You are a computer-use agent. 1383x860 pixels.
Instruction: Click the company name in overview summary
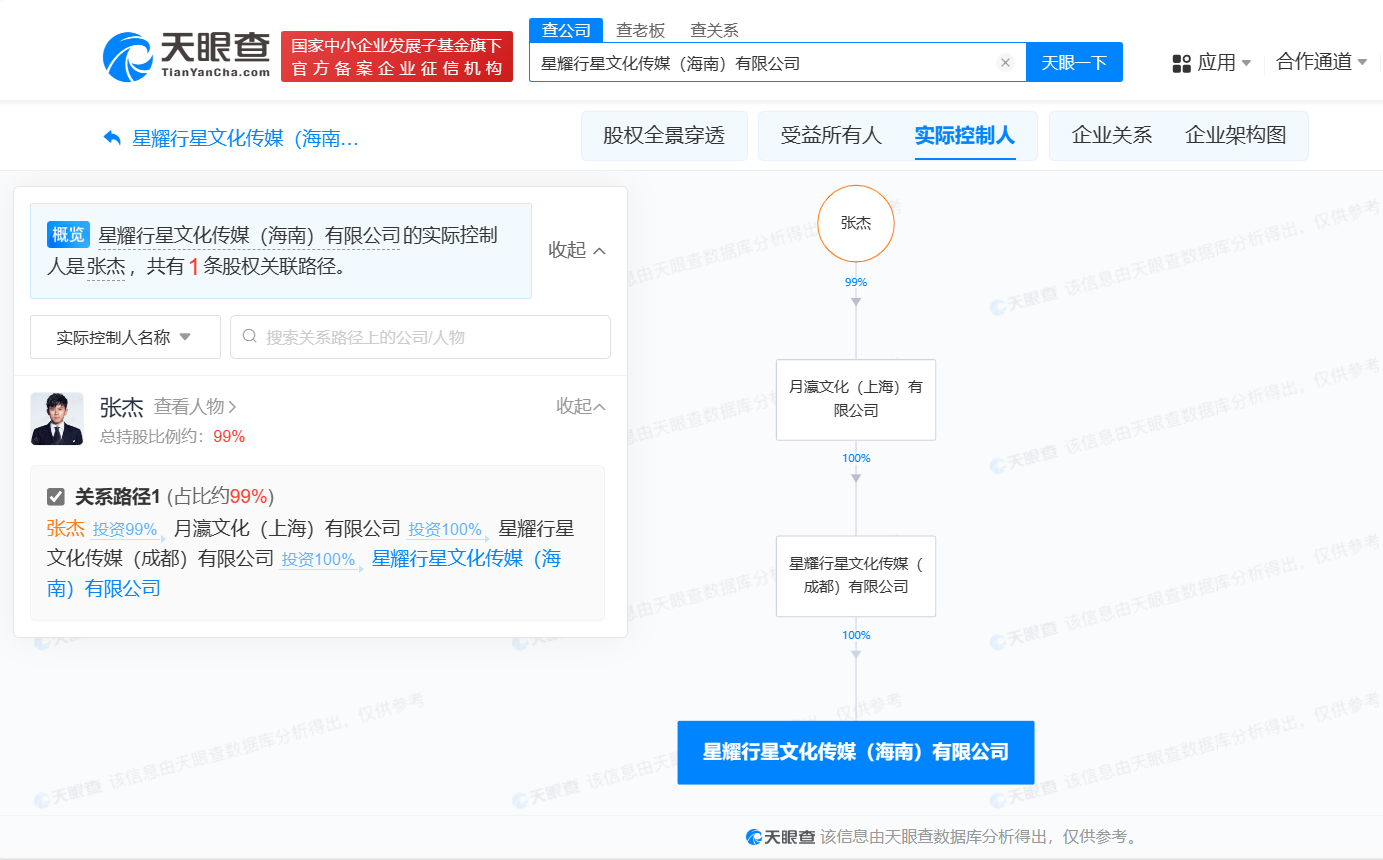(249, 236)
